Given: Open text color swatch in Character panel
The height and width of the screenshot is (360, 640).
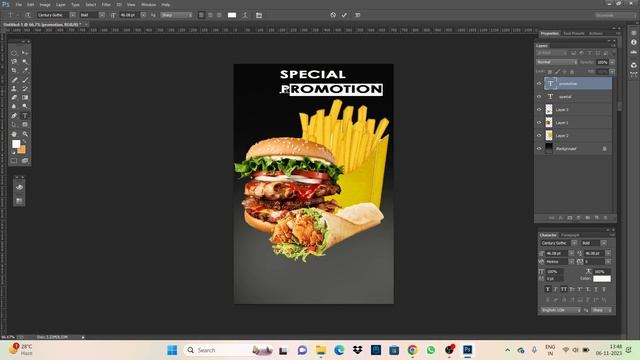Looking at the screenshot, I should click(x=602, y=279).
